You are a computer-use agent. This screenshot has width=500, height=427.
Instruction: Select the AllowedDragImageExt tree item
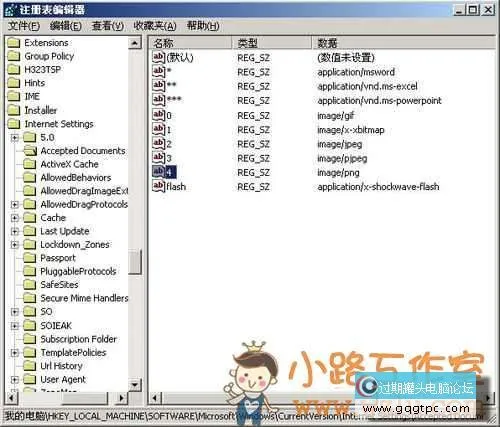click(x=84, y=191)
